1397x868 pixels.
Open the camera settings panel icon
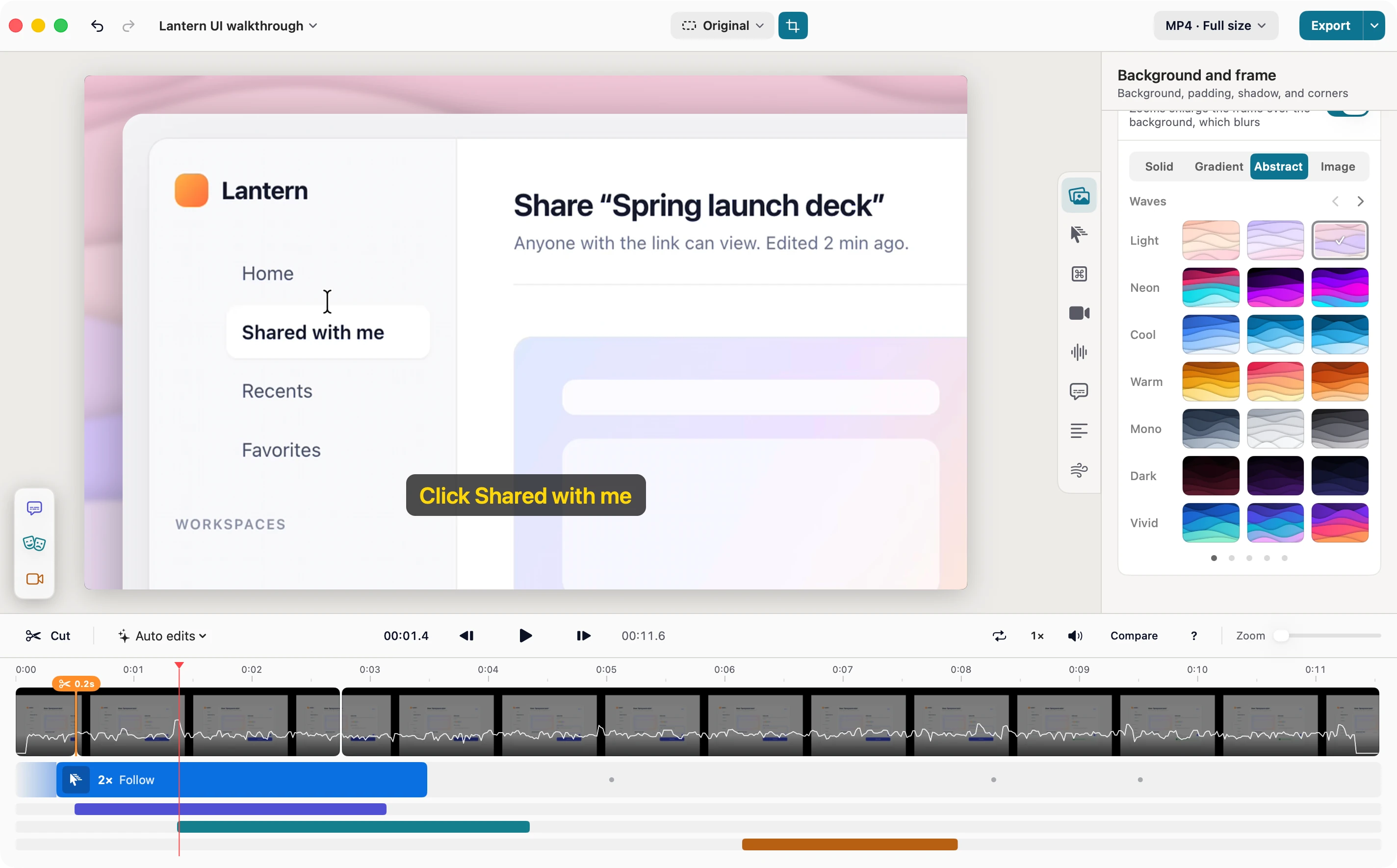(x=1078, y=313)
